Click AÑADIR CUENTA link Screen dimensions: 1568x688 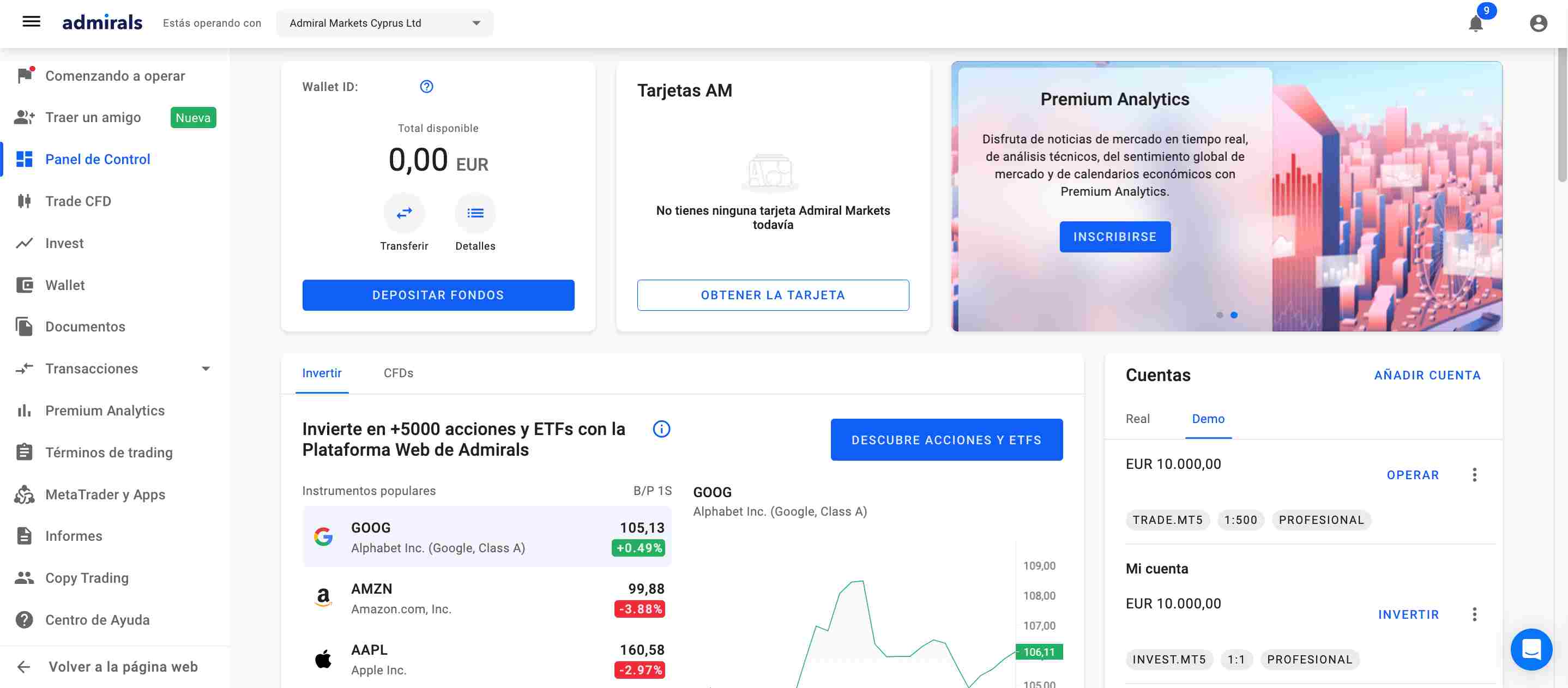tap(1427, 375)
